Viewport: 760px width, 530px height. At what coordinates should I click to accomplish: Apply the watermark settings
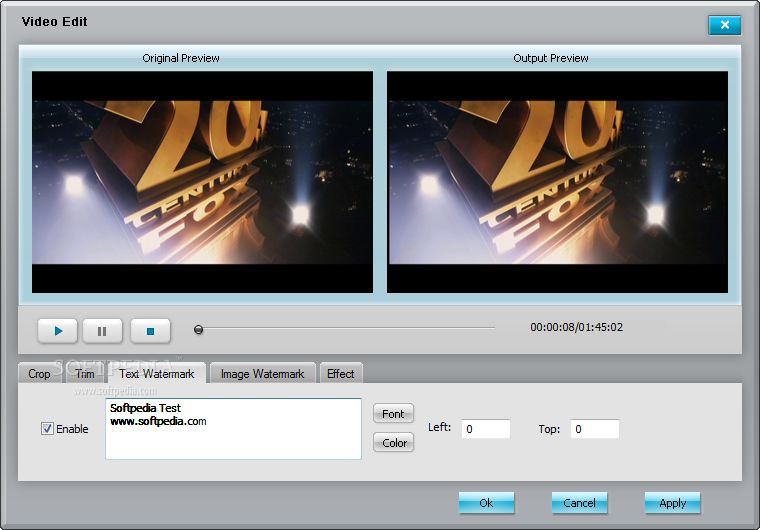[x=672, y=503]
